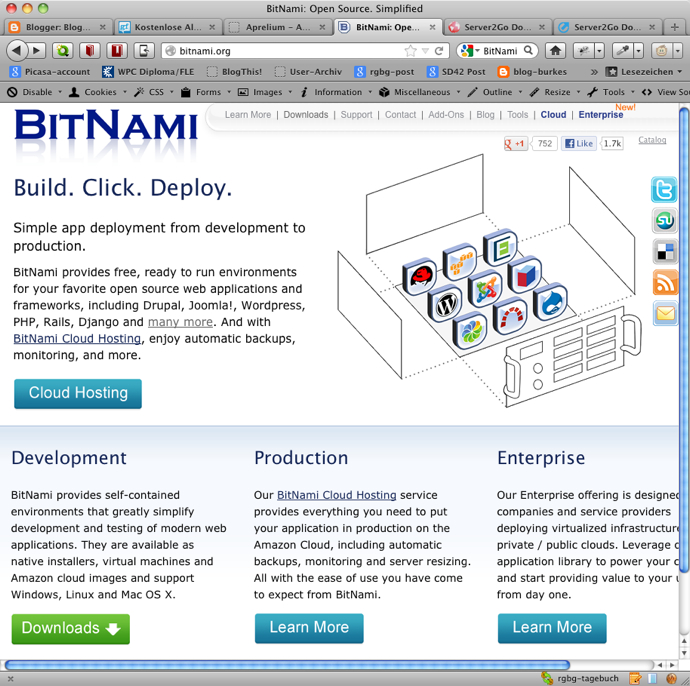The width and height of the screenshot is (690, 686).
Task: Switch to the Kostenlose Al... tab
Action: pyautogui.click(x=167, y=27)
